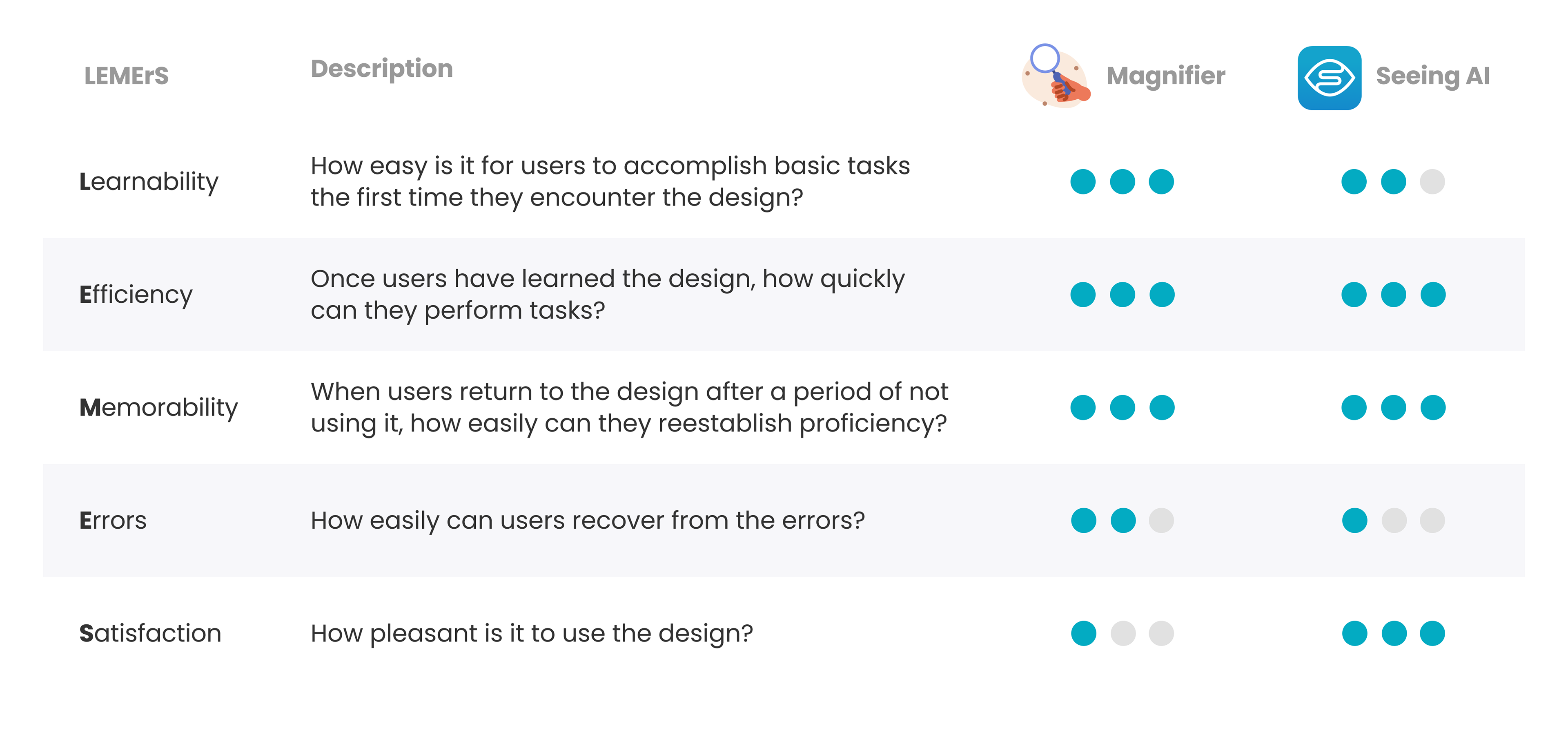Click the last gray dot in Magnifier Satisfaction
The height and width of the screenshot is (733, 1568).
coord(1161,633)
